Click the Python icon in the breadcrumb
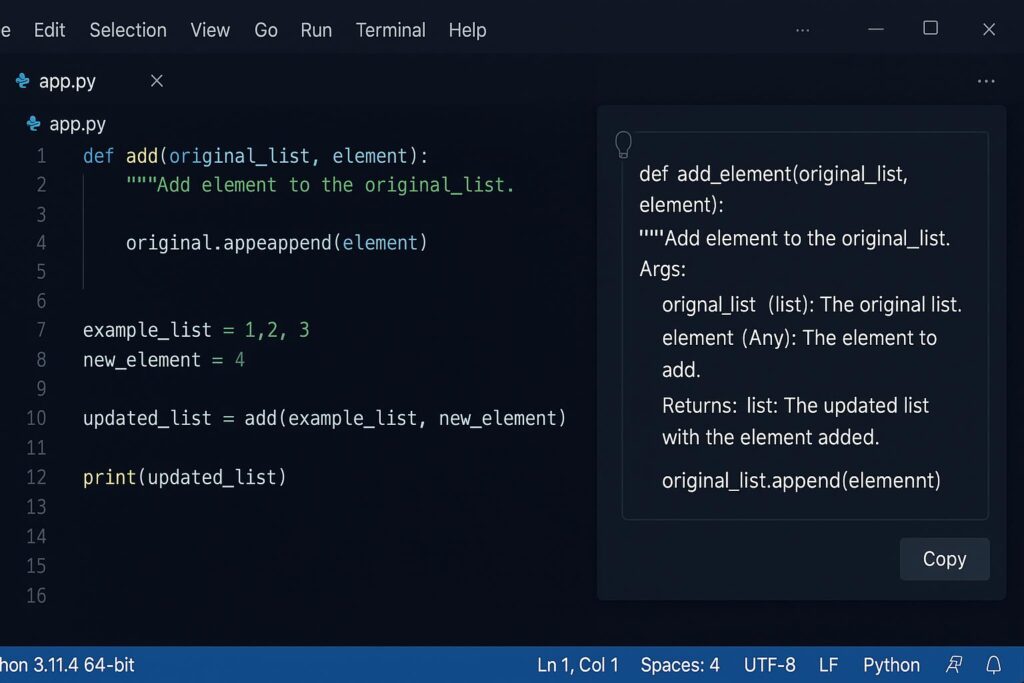The image size is (1024, 683). tap(33, 123)
